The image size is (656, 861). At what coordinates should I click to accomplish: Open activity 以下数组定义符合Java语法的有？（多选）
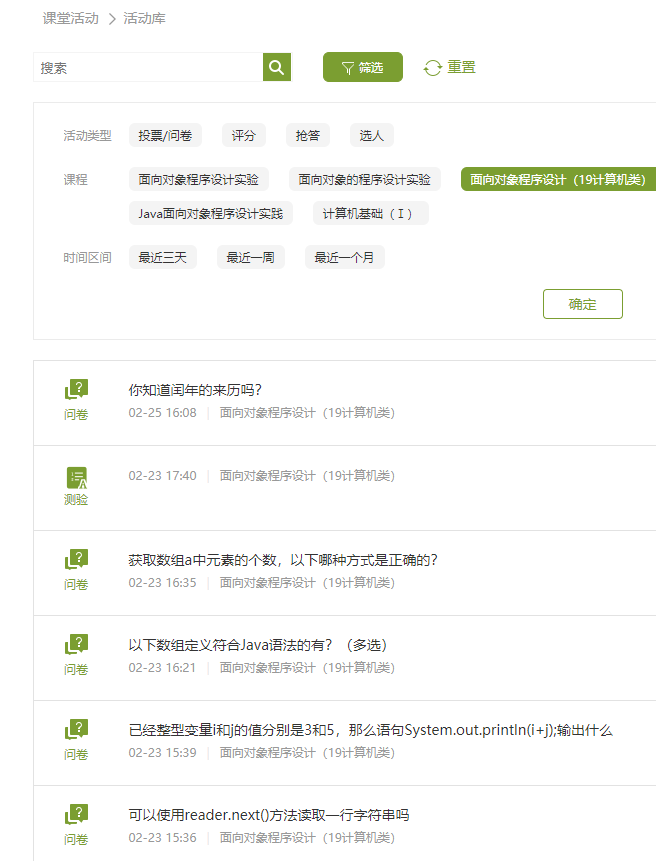[x=257, y=645]
